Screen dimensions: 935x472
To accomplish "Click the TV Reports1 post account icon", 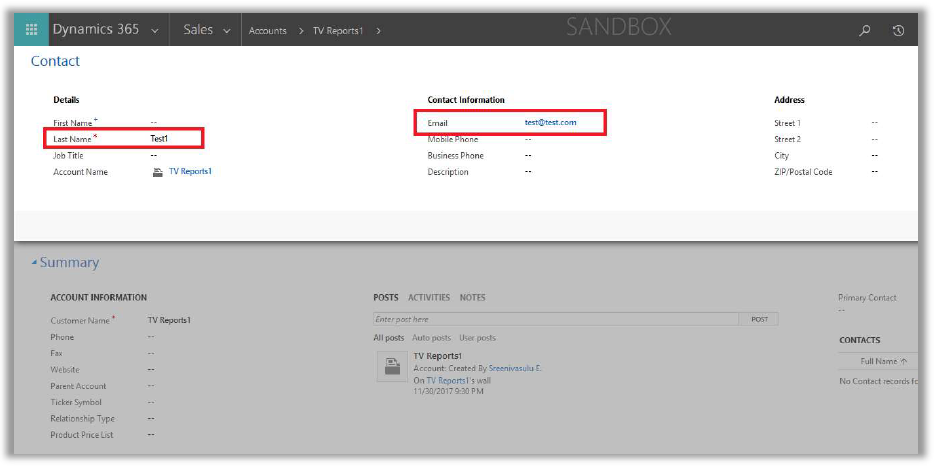I will point(389,369).
